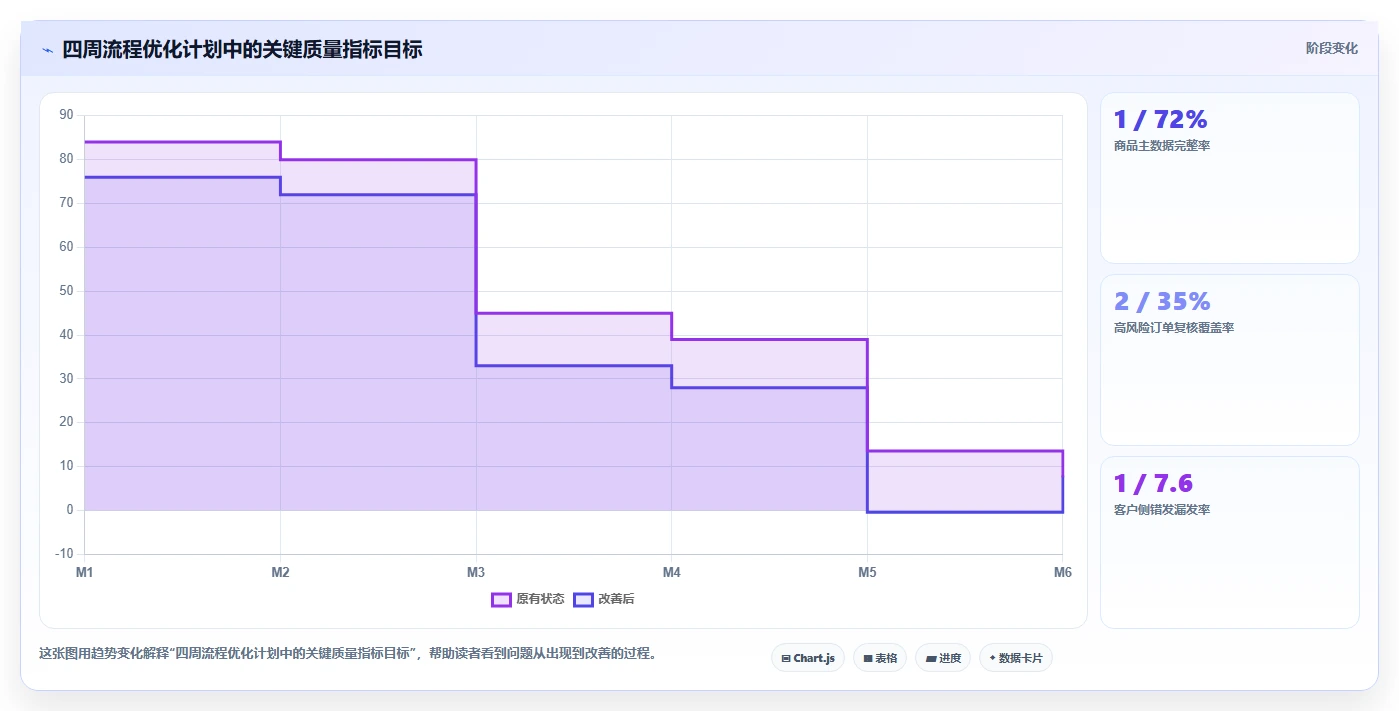Select the 数据卡片 chip
Screen dimensions: 1399x711
[1016, 658]
